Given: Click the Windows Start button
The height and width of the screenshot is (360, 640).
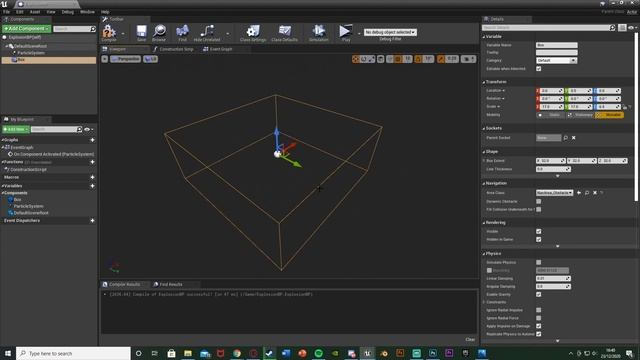Looking at the screenshot, I should [x=8, y=353].
